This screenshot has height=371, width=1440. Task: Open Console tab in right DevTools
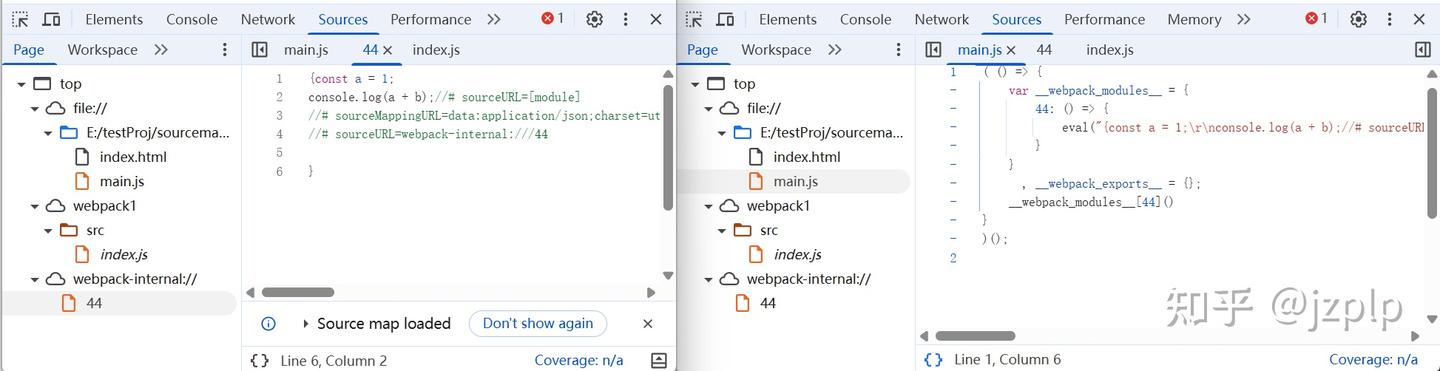click(x=866, y=19)
